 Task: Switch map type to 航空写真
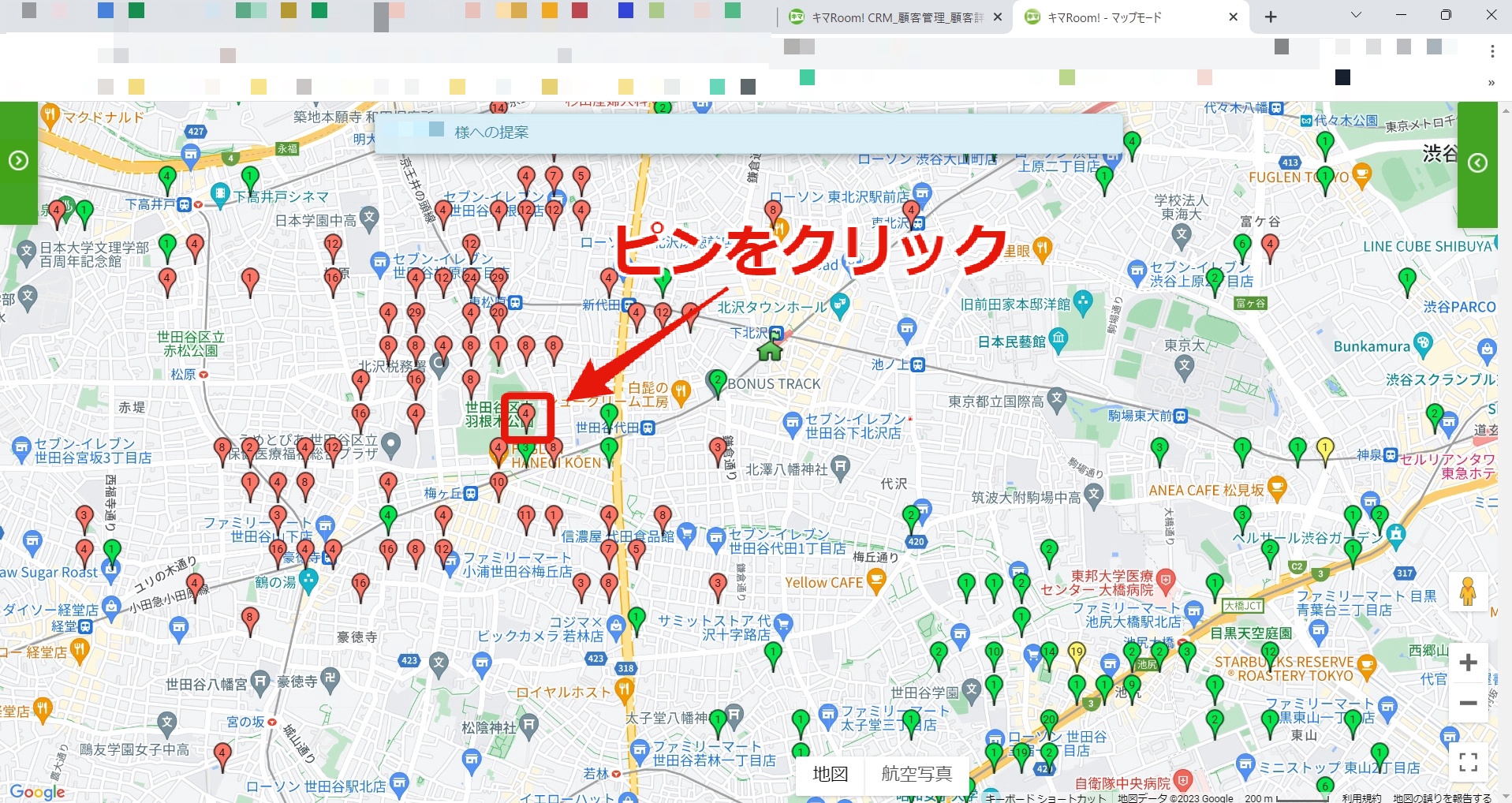click(917, 774)
